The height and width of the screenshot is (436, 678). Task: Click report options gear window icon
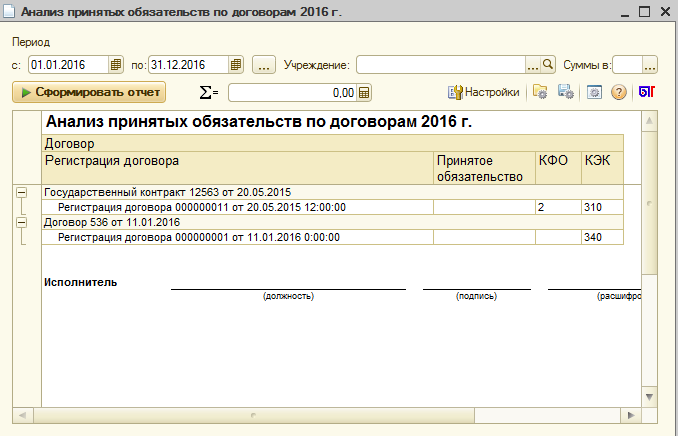[x=595, y=92]
